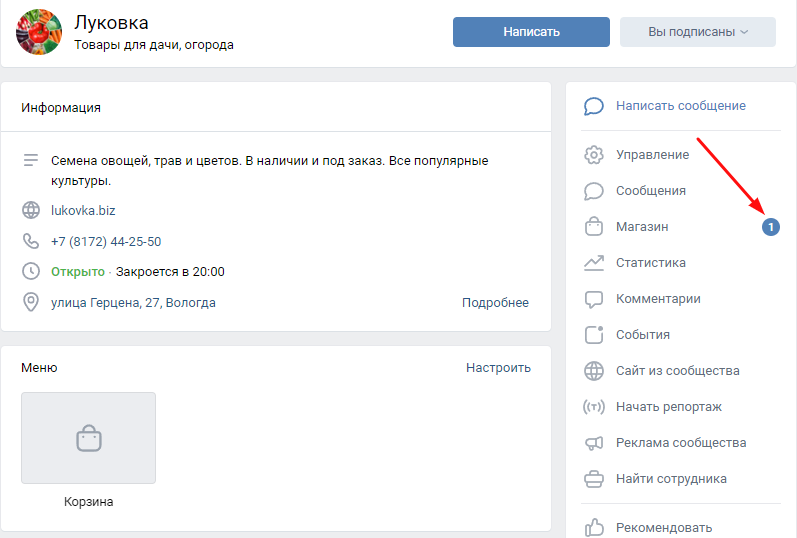This screenshot has height=538, width=797.
Task: Open Сообщения via speech bubble icon
Action: [594, 191]
